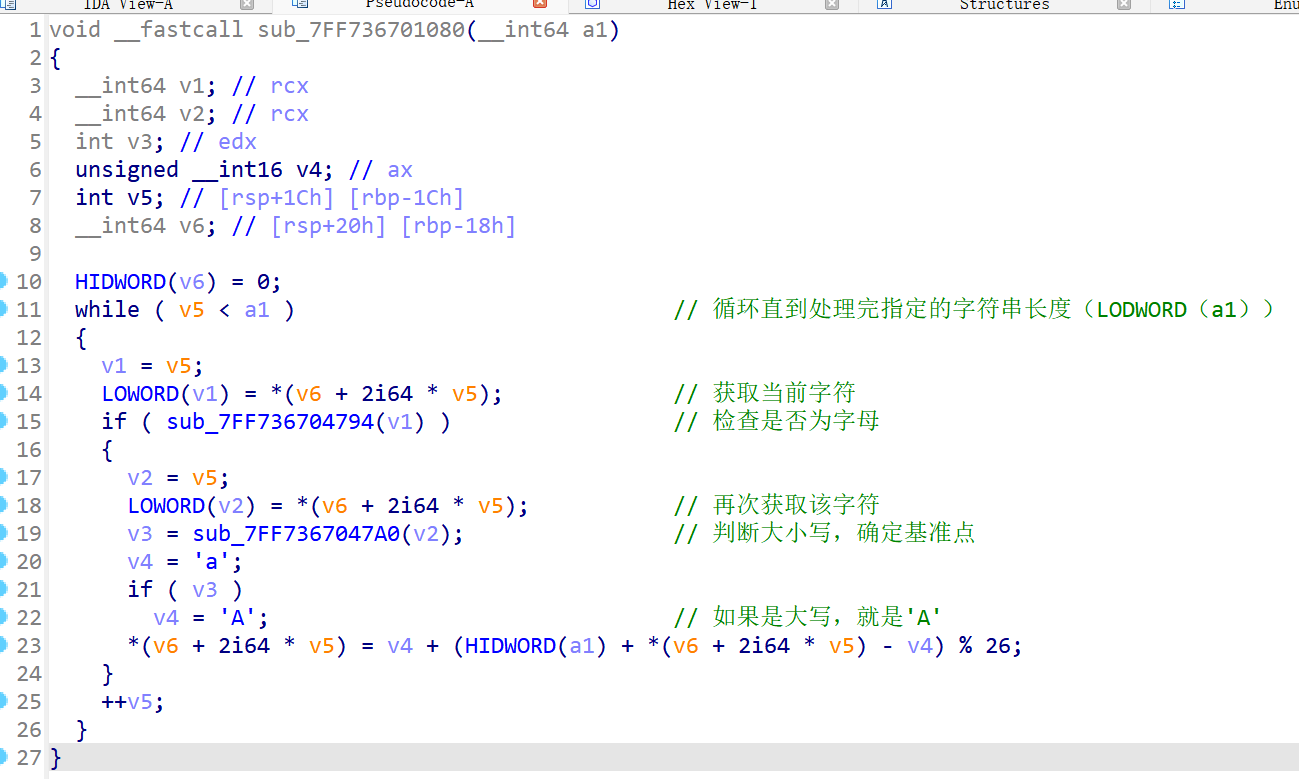The width and height of the screenshot is (1299, 779).
Task: Switch to the Structures tab
Action: [x=1003, y=6]
